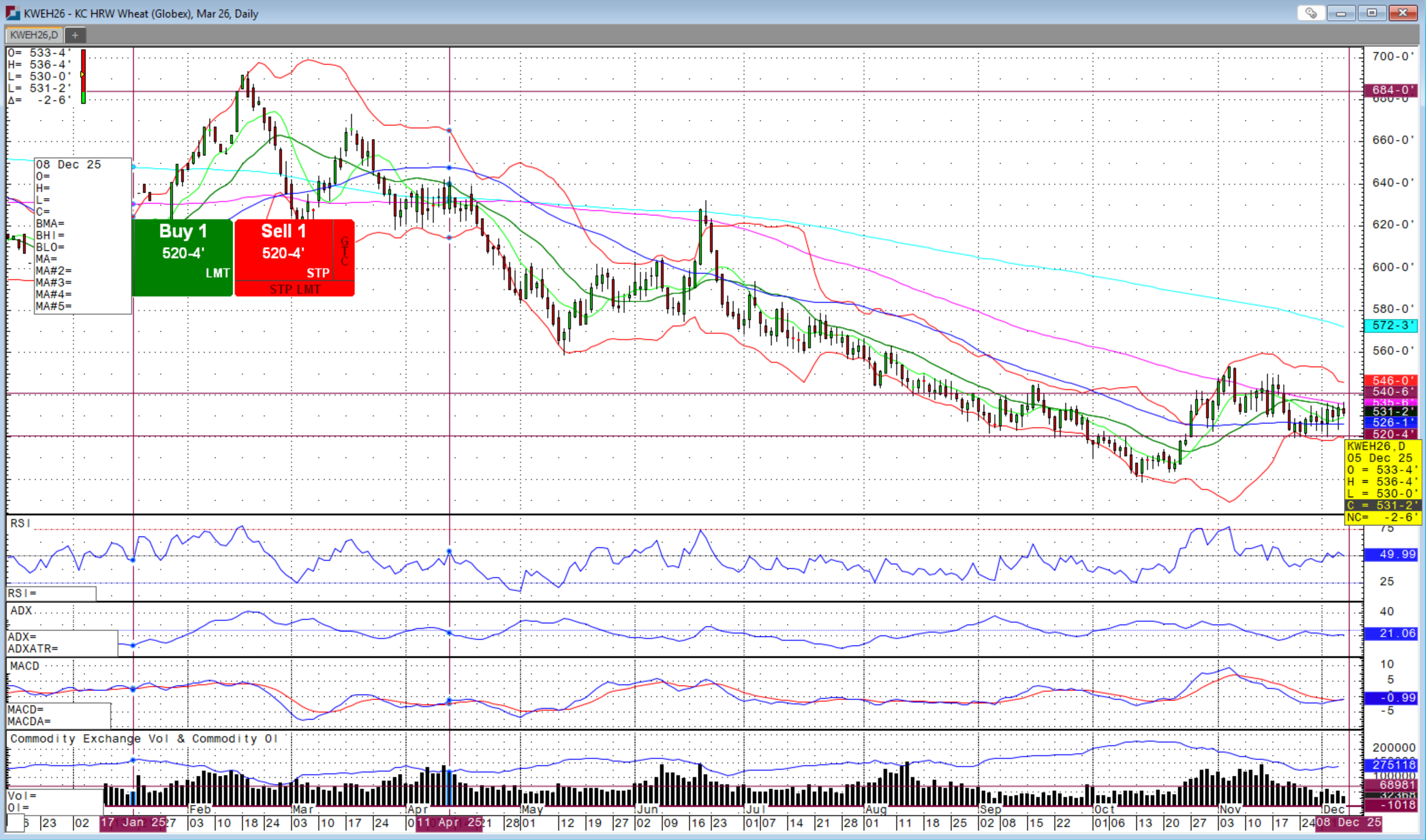Click the 11 Apr 25 date marker
Screen dimensions: 1426x840
coord(449,823)
